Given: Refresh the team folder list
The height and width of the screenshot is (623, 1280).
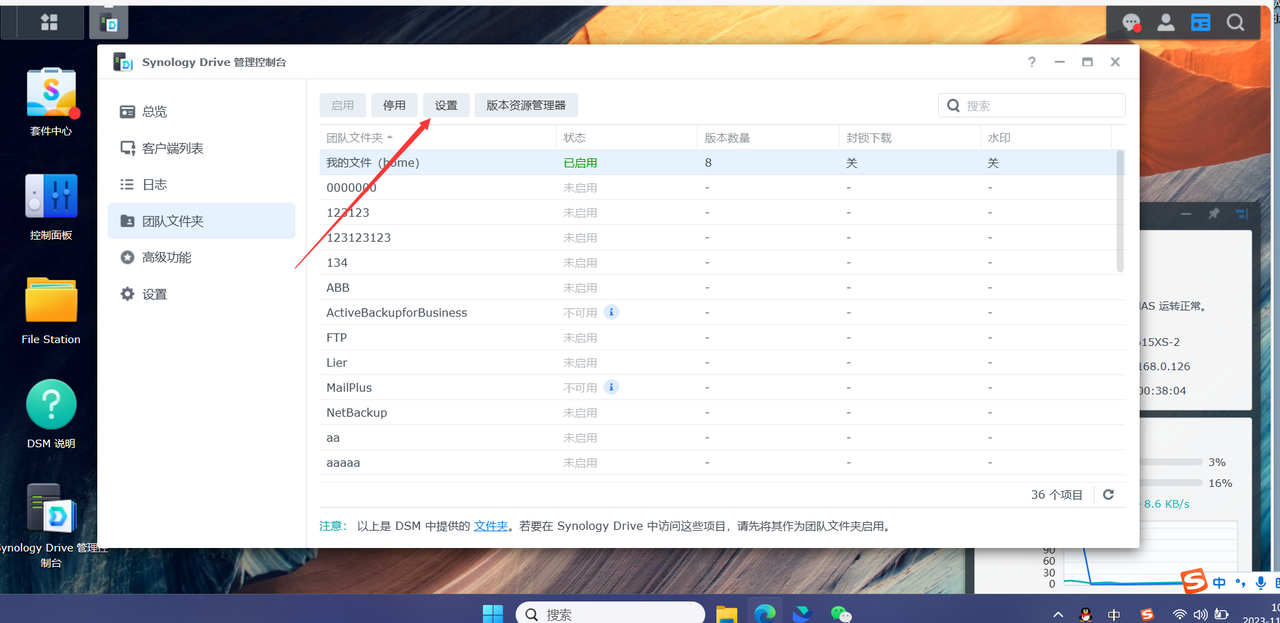Looking at the screenshot, I should tap(1108, 494).
